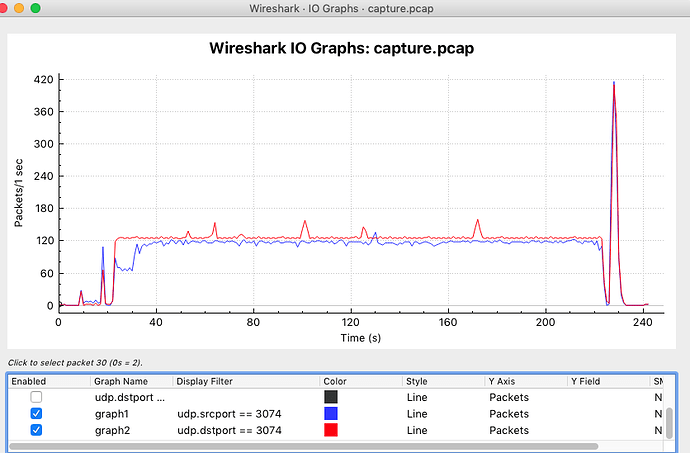Click the horizontal scrollbar under the graph table

tap(304, 446)
